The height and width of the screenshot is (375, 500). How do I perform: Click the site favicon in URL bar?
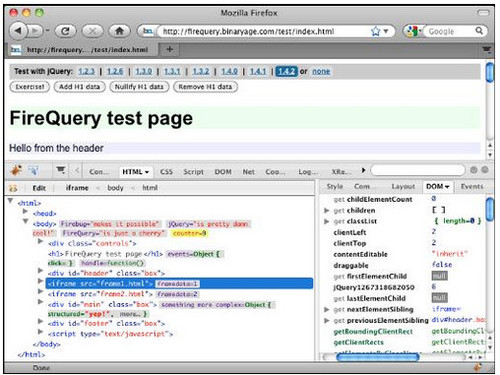pyautogui.click(x=148, y=31)
